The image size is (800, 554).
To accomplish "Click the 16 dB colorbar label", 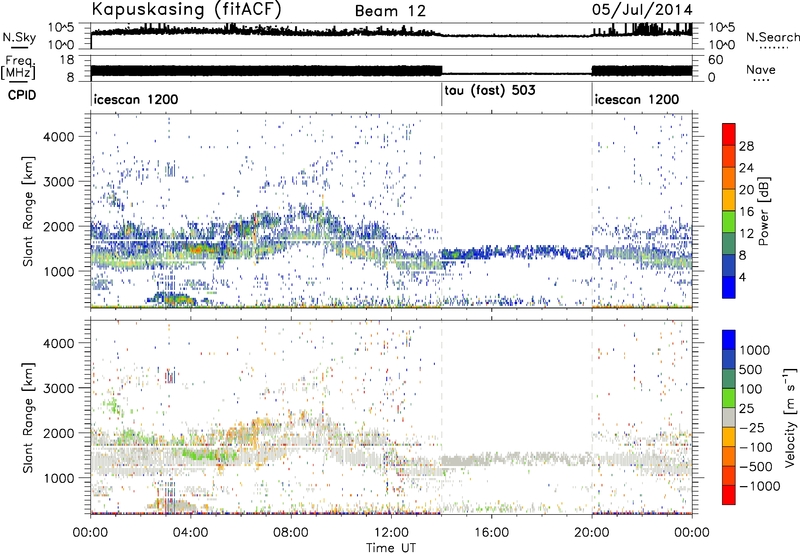I will click(746, 212).
